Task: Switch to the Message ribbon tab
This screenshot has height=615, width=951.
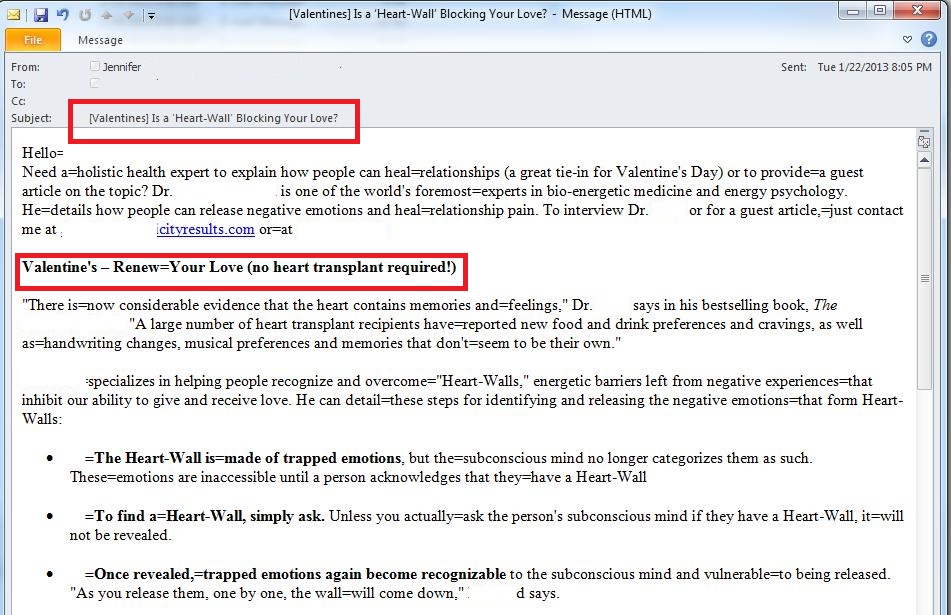Action: (x=100, y=40)
